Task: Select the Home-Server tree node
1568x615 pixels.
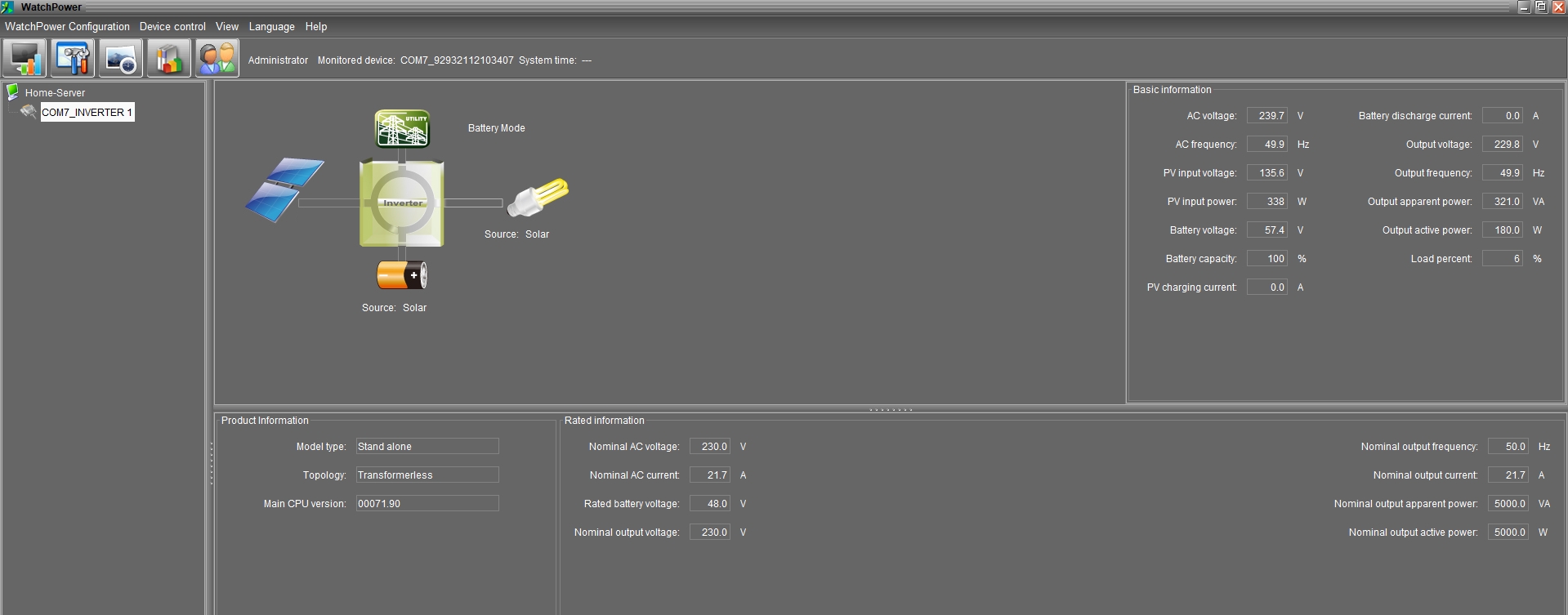Action: 55,93
